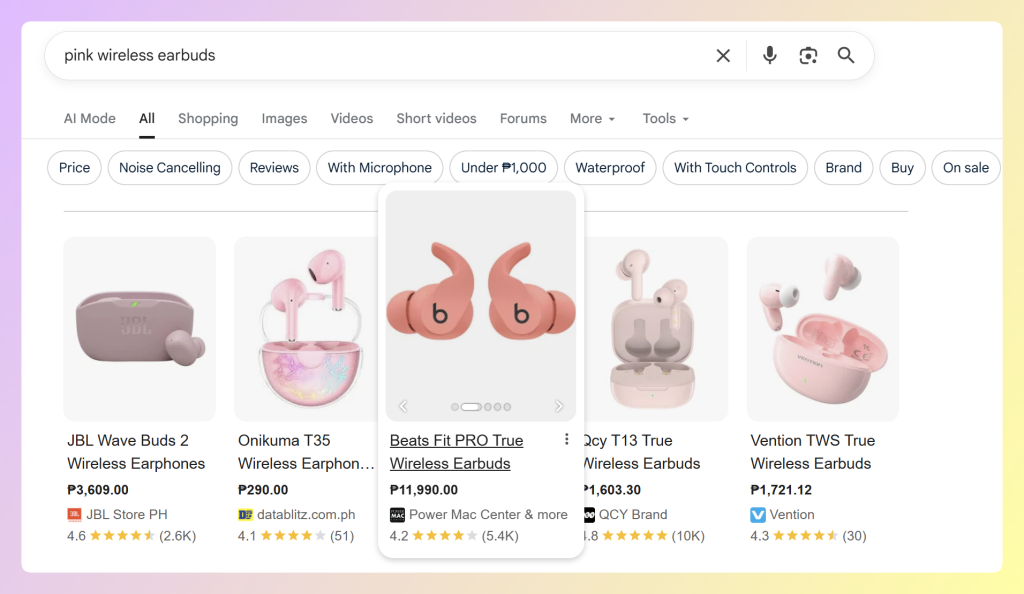Click the ₱3,609.00 JBL price
The width and height of the screenshot is (1024, 594).
[98, 490]
